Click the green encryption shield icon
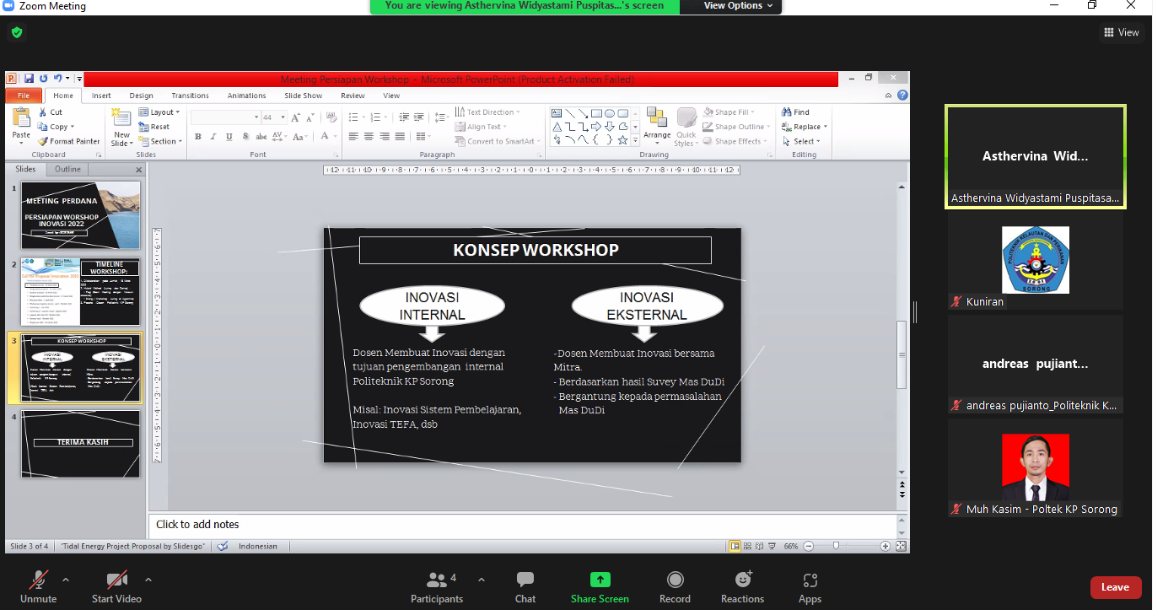 click(x=16, y=32)
